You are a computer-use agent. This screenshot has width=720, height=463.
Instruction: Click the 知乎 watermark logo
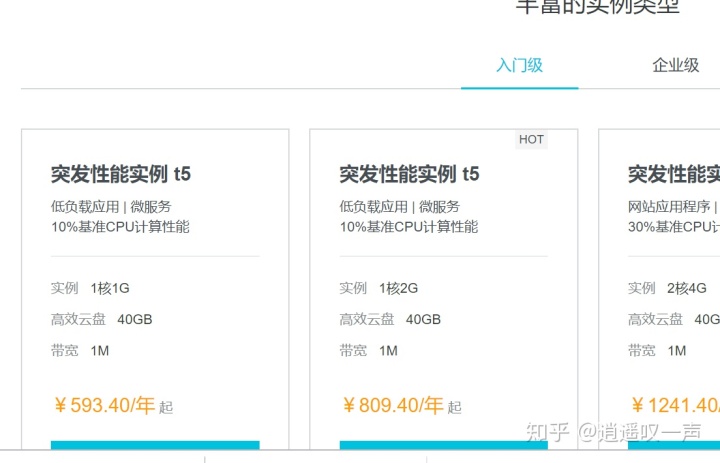tap(548, 432)
